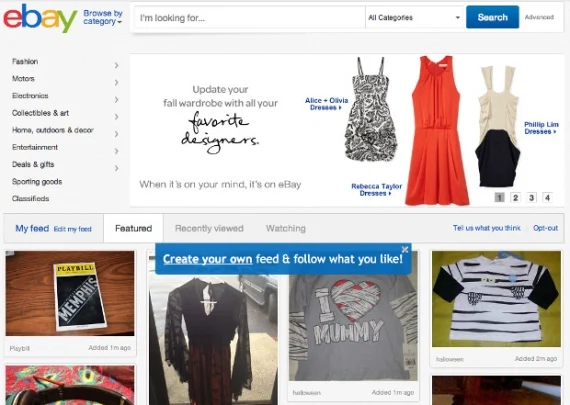Open the Electronics category
This screenshot has height=405, width=570.
(30, 96)
